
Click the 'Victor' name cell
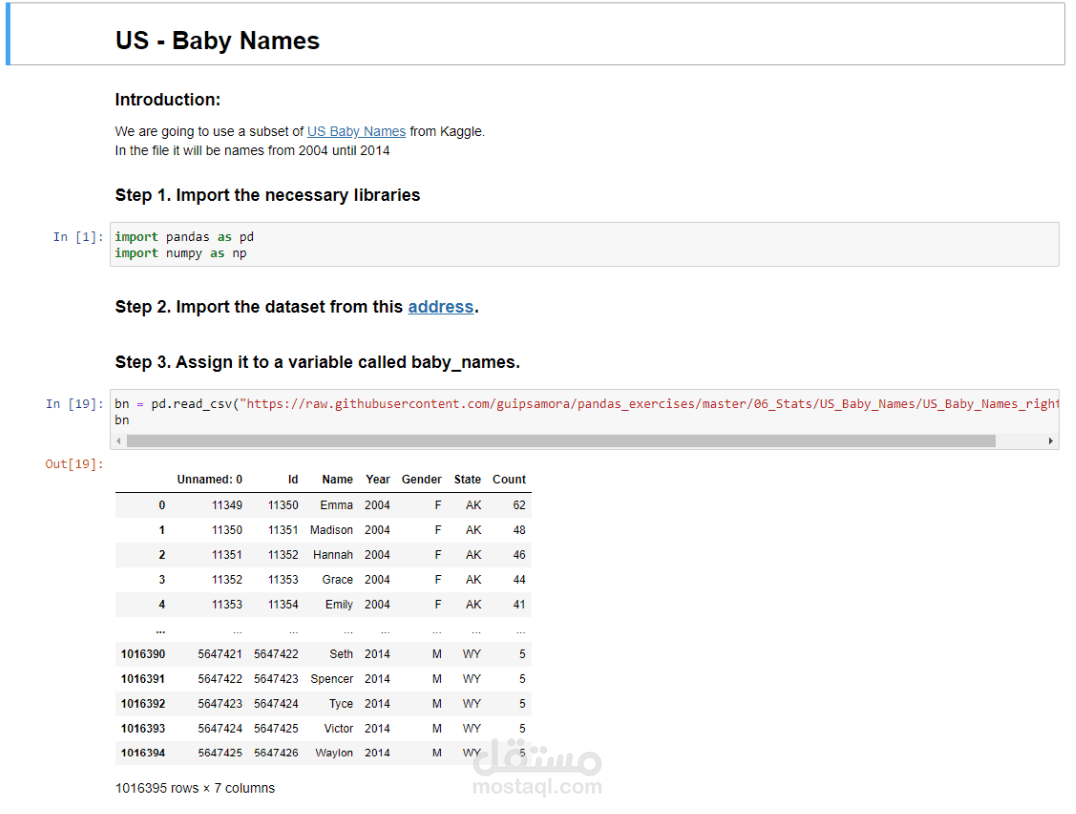pyautogui.click(x=338, y=728)
